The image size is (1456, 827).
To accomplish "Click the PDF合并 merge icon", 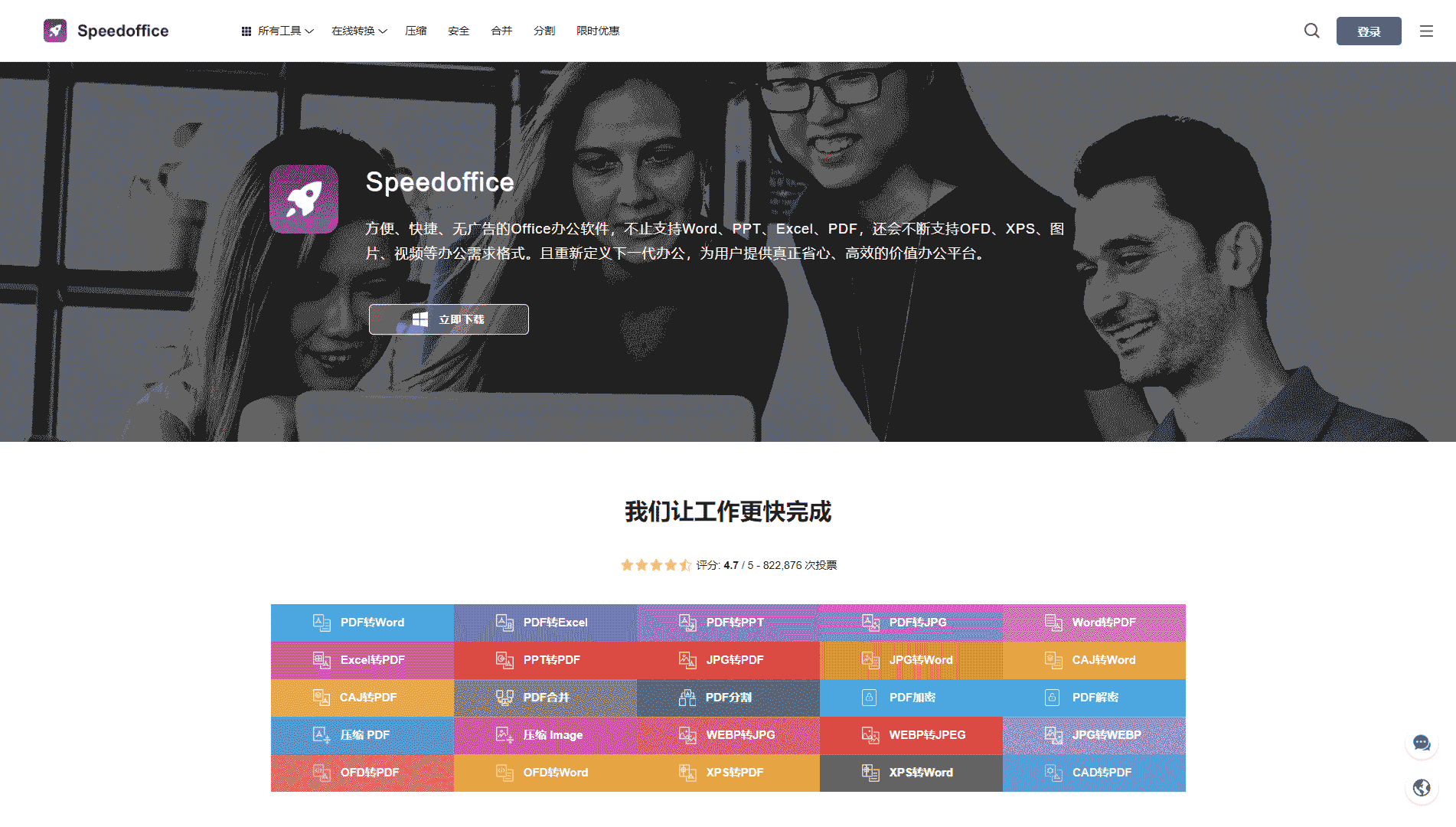I will 504,698.
